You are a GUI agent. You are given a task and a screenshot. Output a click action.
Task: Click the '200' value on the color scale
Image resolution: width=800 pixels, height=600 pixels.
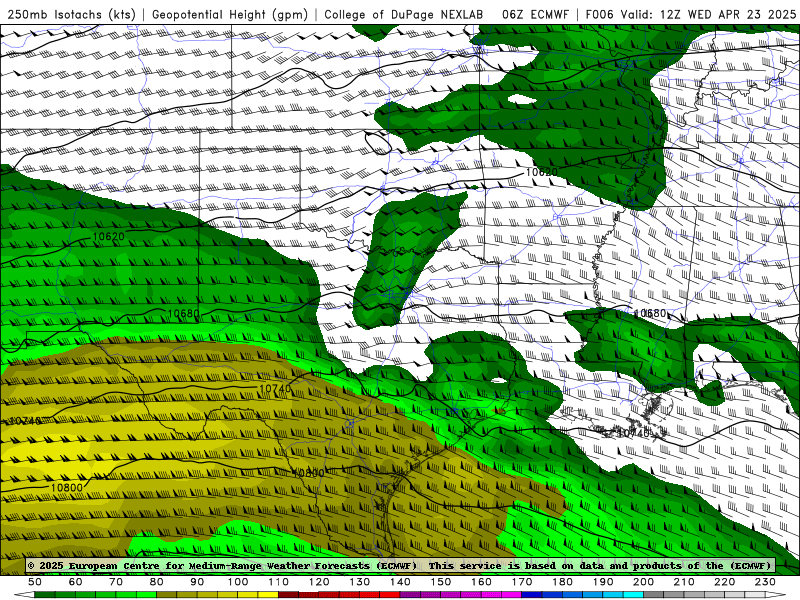pos(643,582)
